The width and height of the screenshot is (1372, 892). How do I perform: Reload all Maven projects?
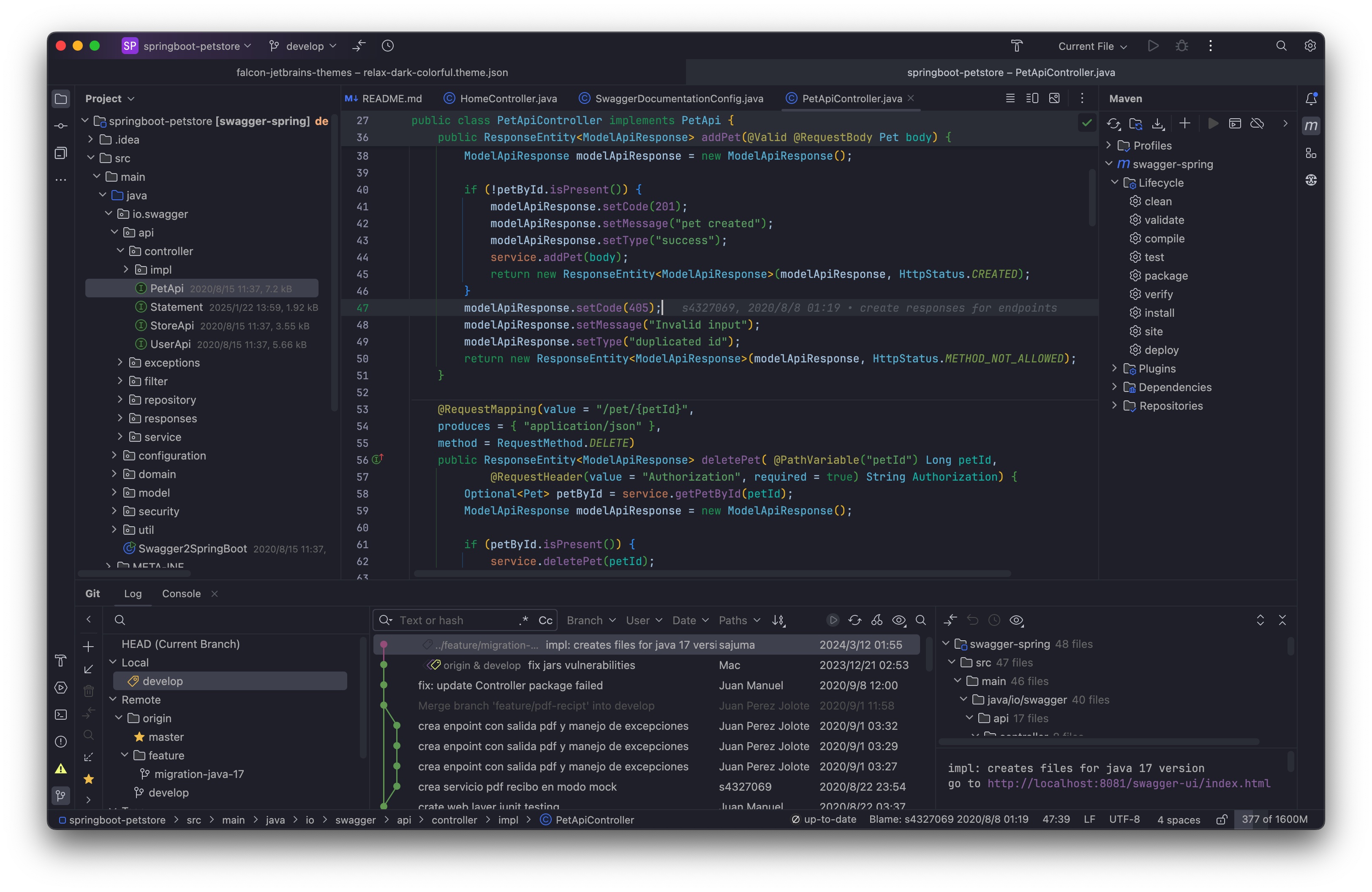[x=1113, y=123]
